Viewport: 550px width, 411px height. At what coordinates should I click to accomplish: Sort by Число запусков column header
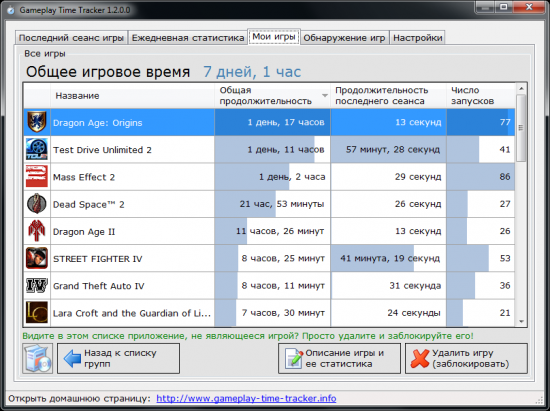(481, 95)
